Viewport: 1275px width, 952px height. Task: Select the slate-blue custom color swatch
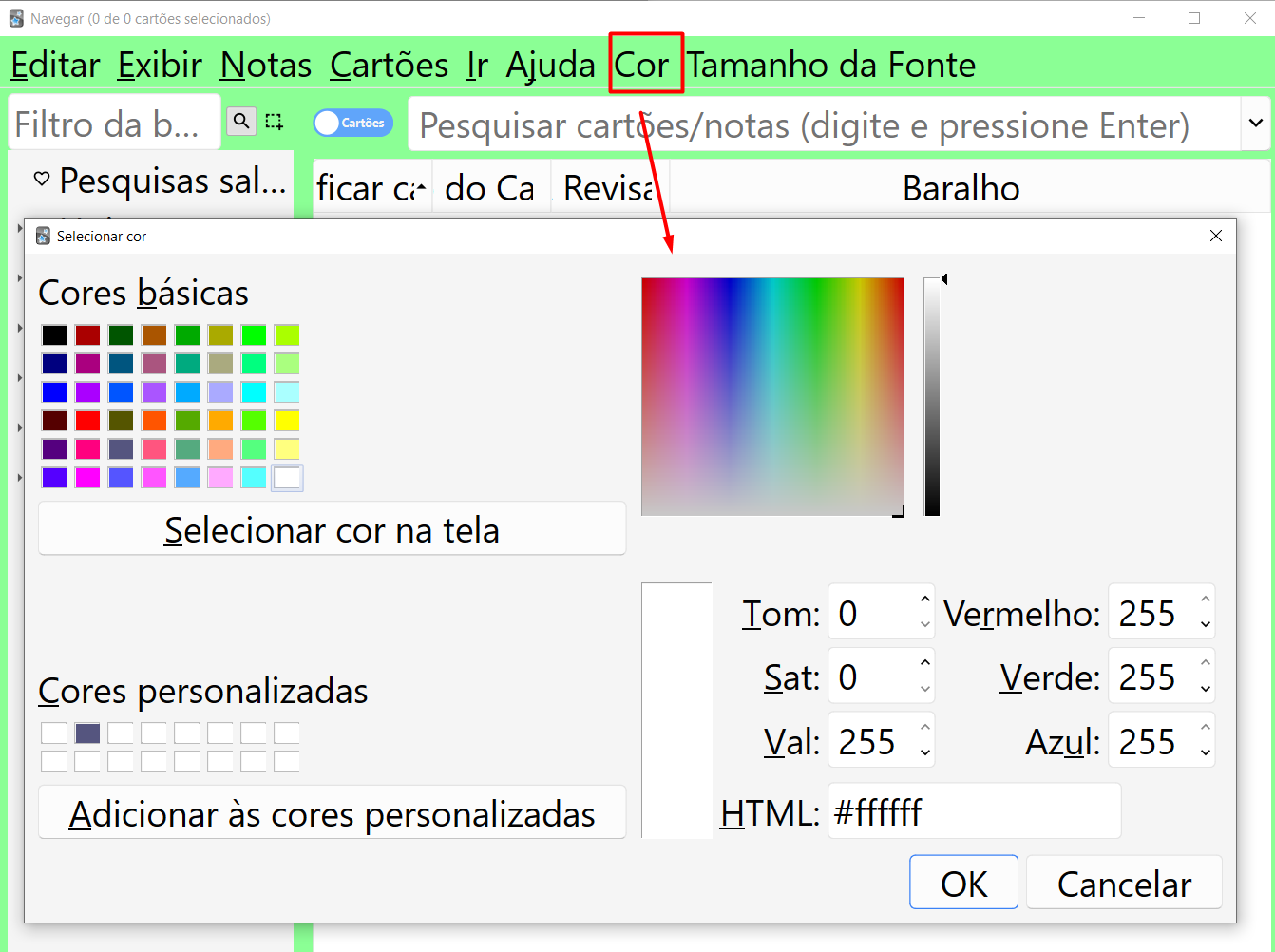pos(87,733)
